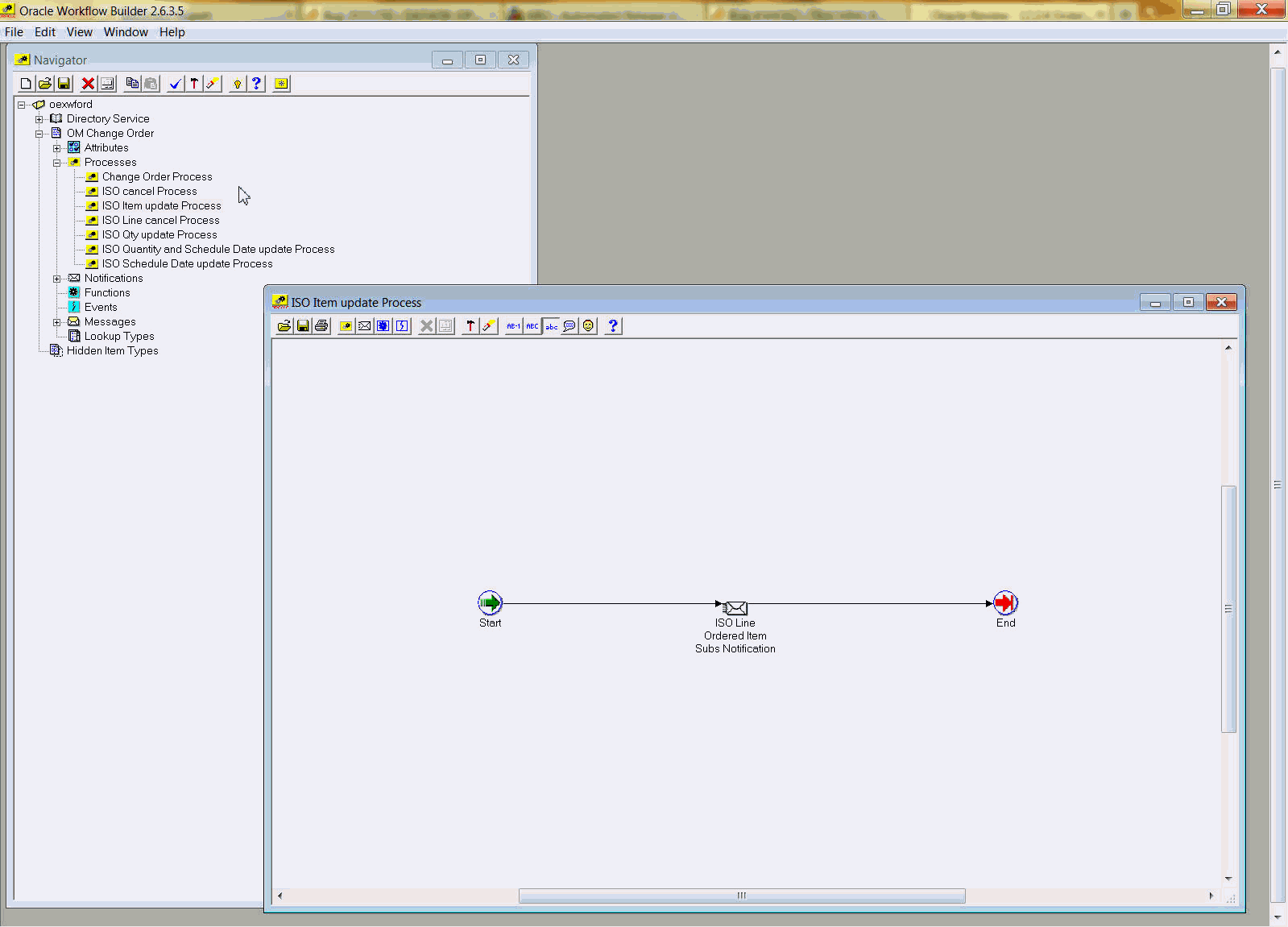Select ISO cancel Process in tree
1288x927 pixels.
pos(149,192)
